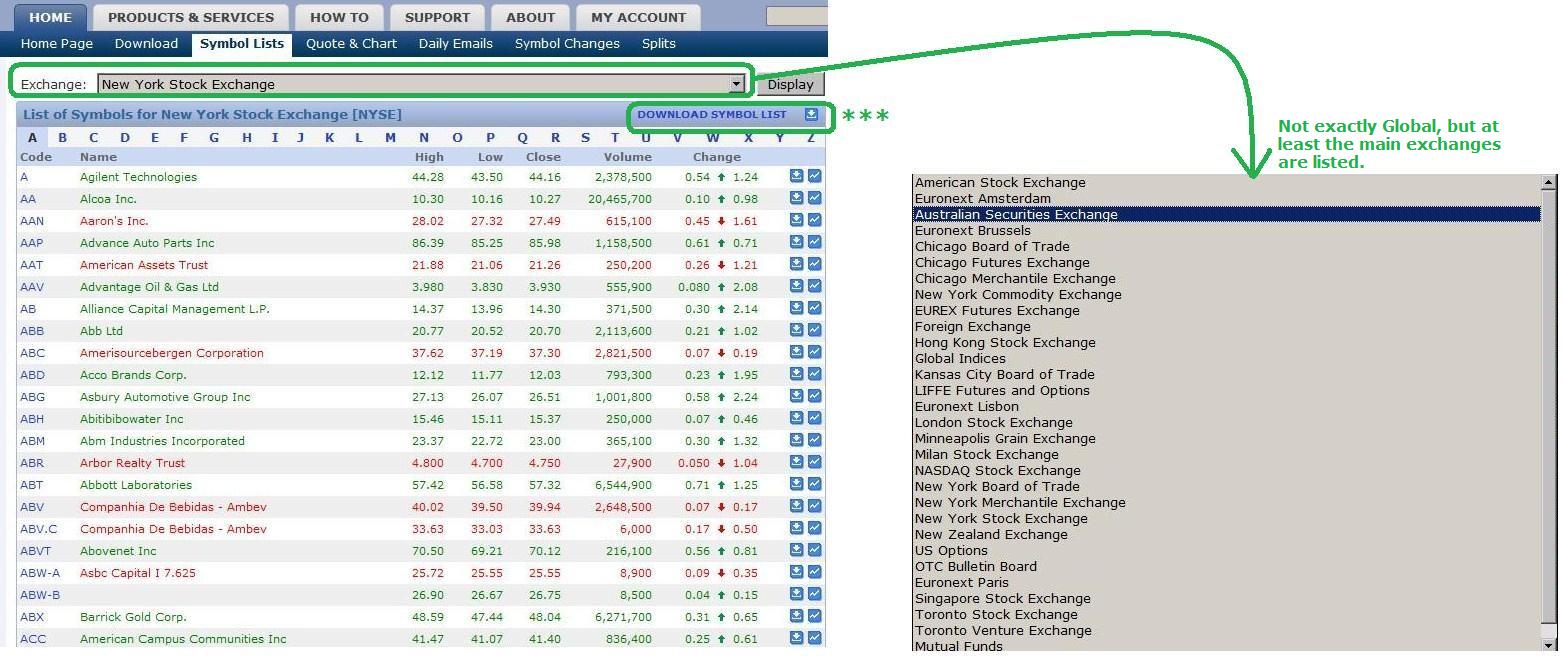This screenshot has height=658, width=1563.
Task: Open the letter M symbol filter link
Action: 390,137
